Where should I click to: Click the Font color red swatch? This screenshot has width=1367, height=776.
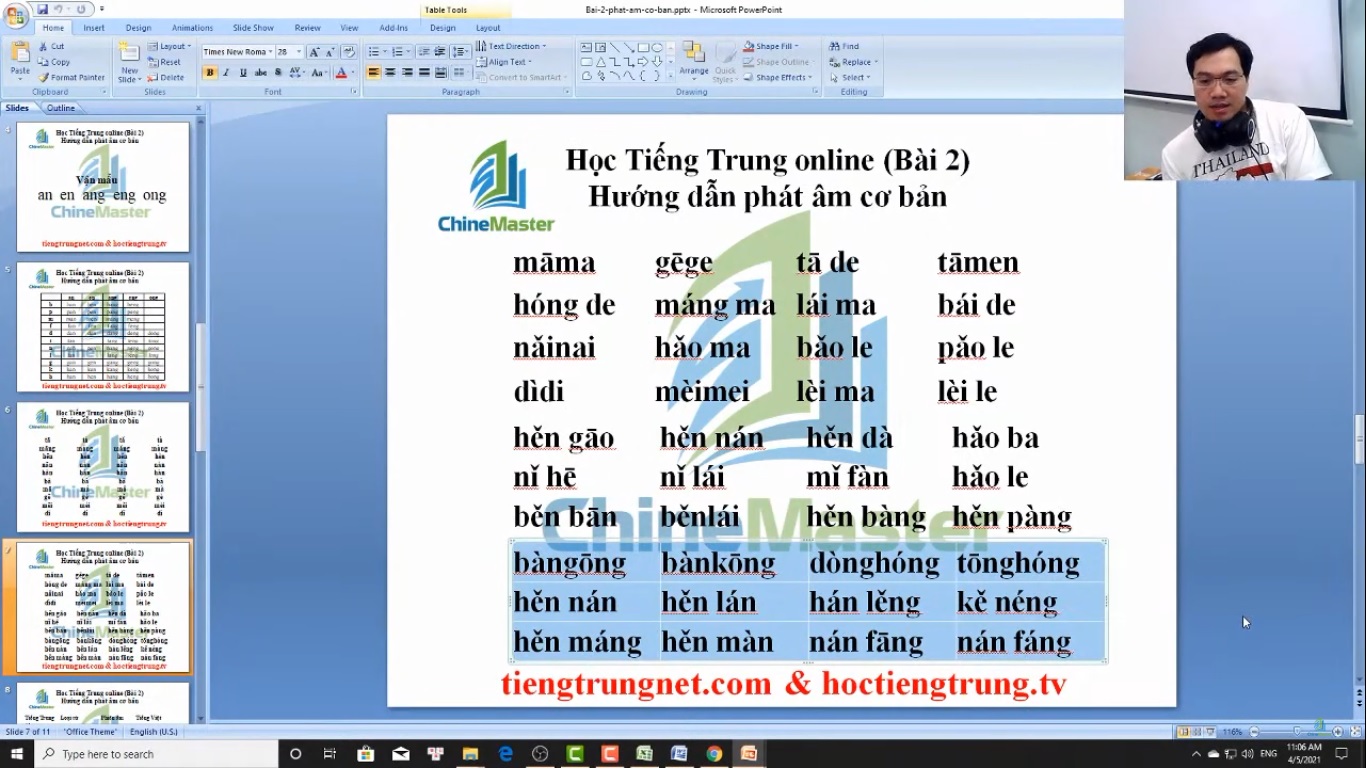coord(341,73)
